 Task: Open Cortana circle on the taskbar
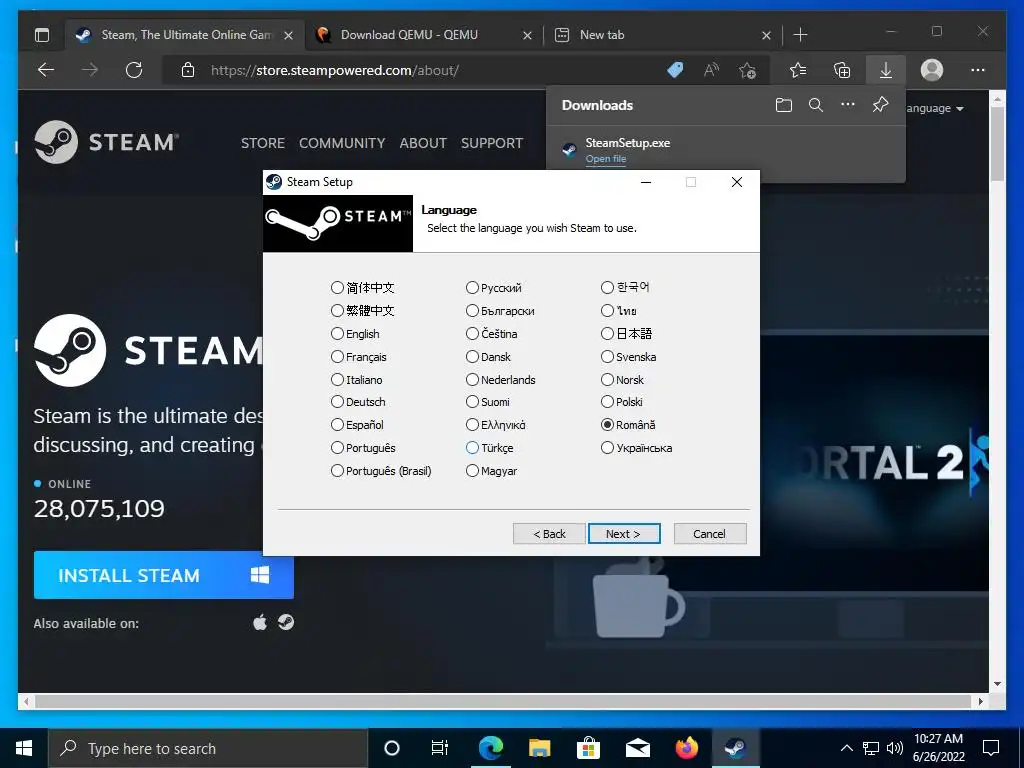(392, 748)
